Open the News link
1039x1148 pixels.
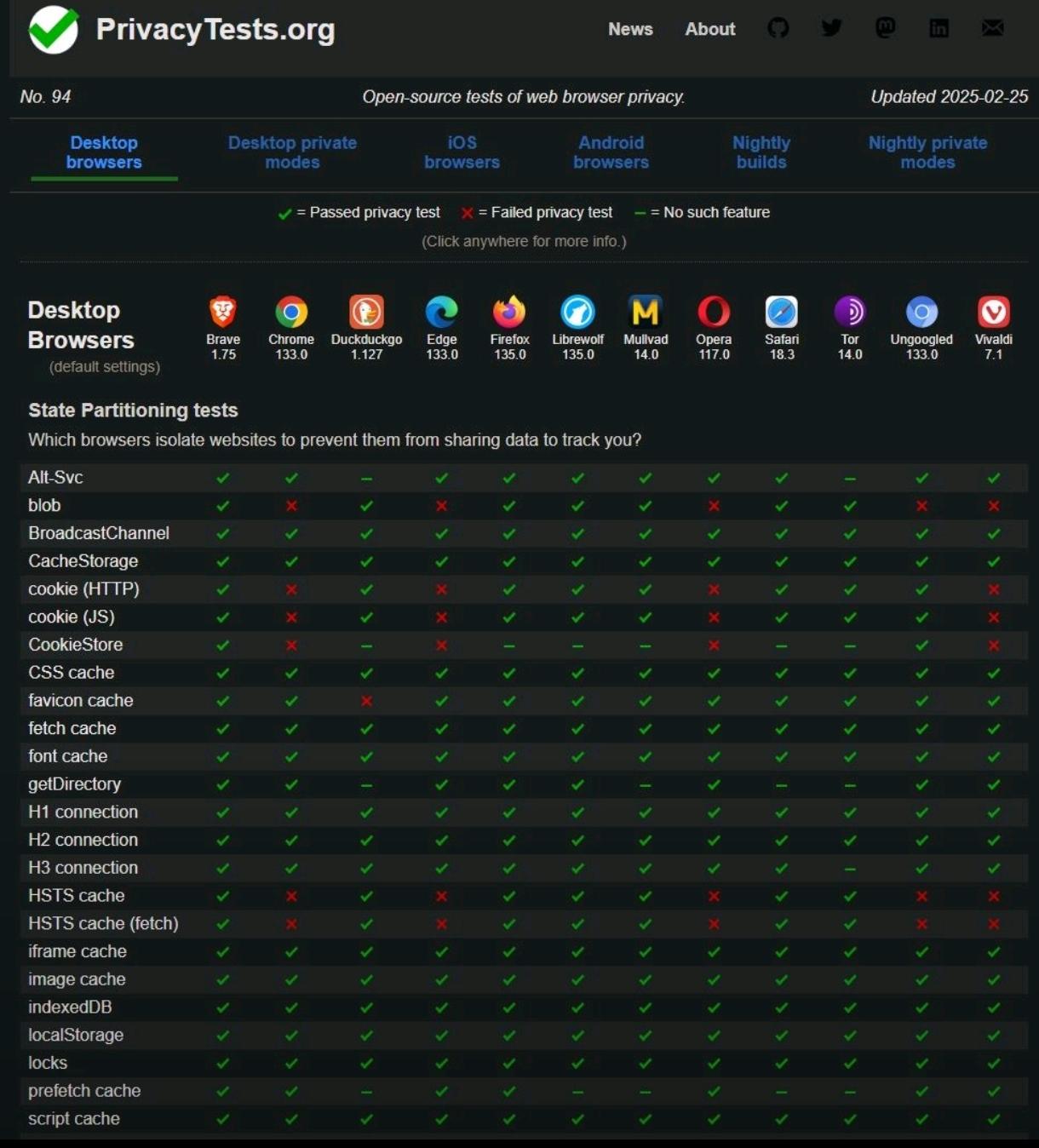click(630, 29)
